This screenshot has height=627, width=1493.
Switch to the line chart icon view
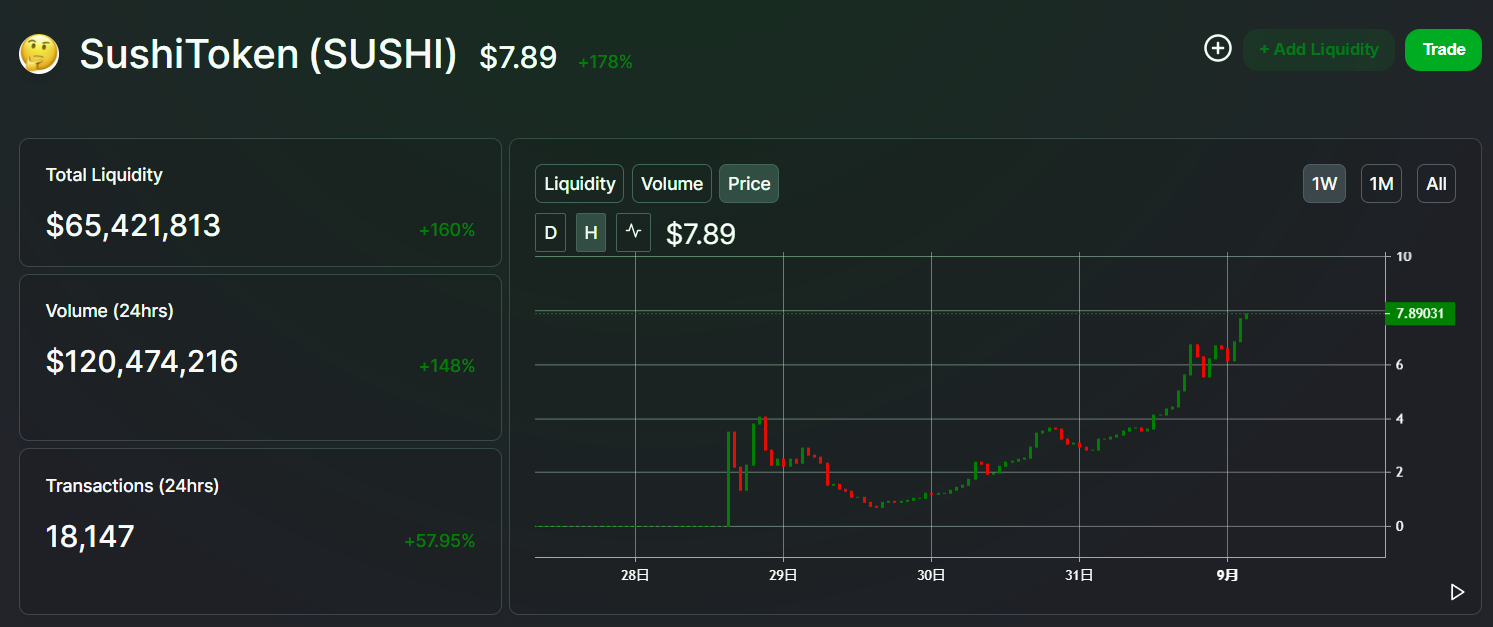coord(633,233)
